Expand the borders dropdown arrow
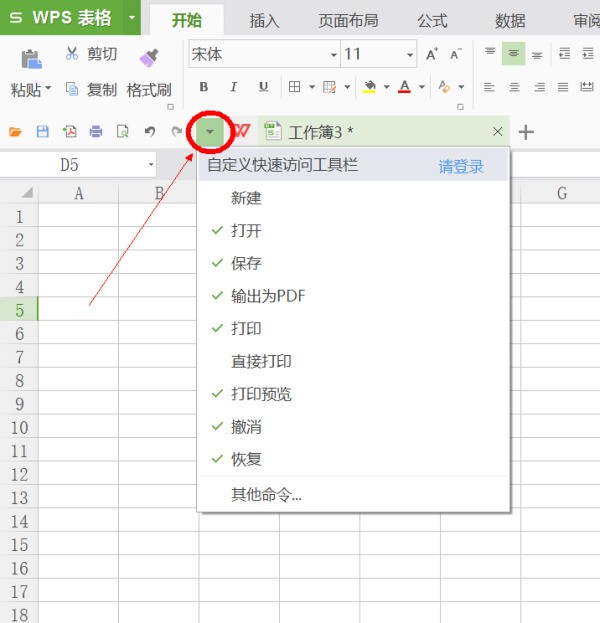This screenshot has height=623, width=600. click(x=312, y=87)
